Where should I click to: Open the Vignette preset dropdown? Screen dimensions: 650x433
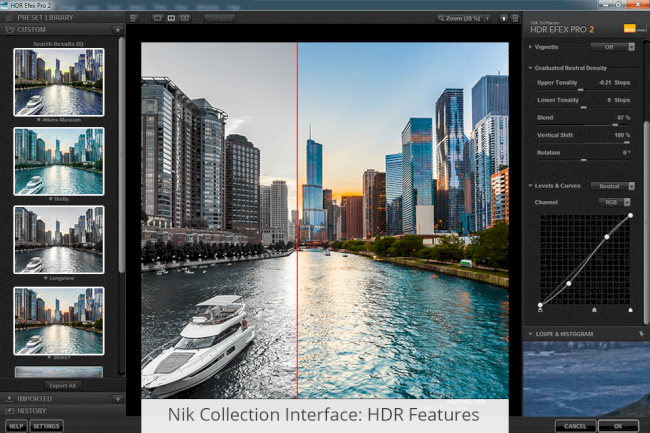point(613,47)
